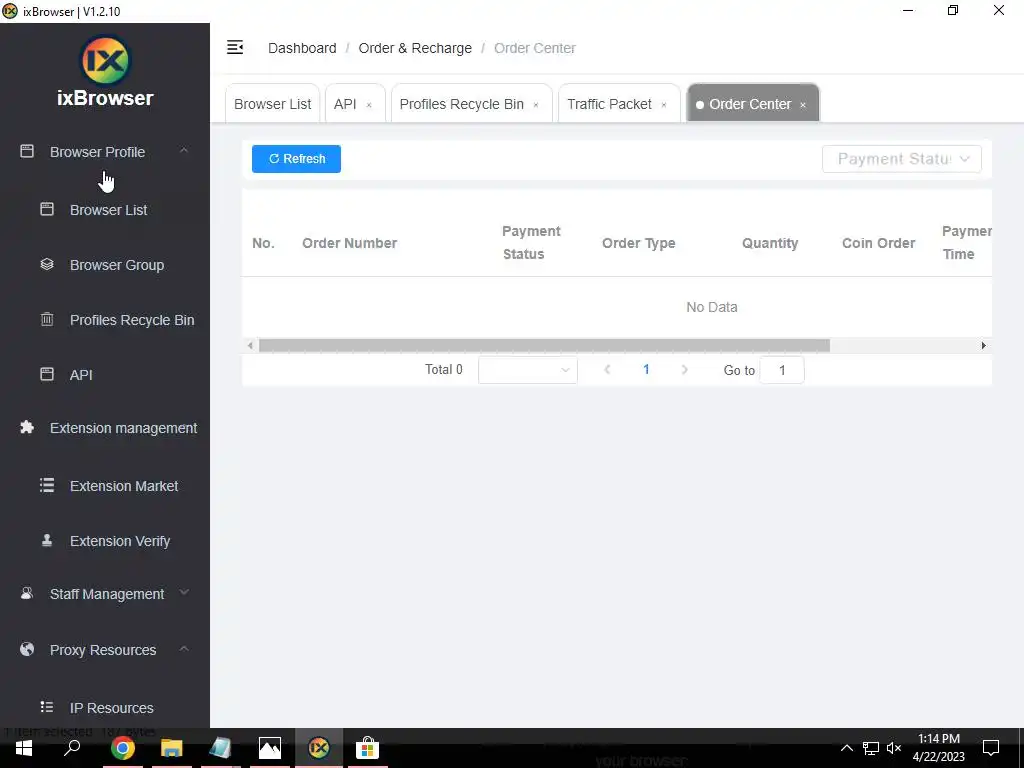Screen dimensions: 1024x768
Task: Open the Payment Status dropdown
Action: [901, 159]
